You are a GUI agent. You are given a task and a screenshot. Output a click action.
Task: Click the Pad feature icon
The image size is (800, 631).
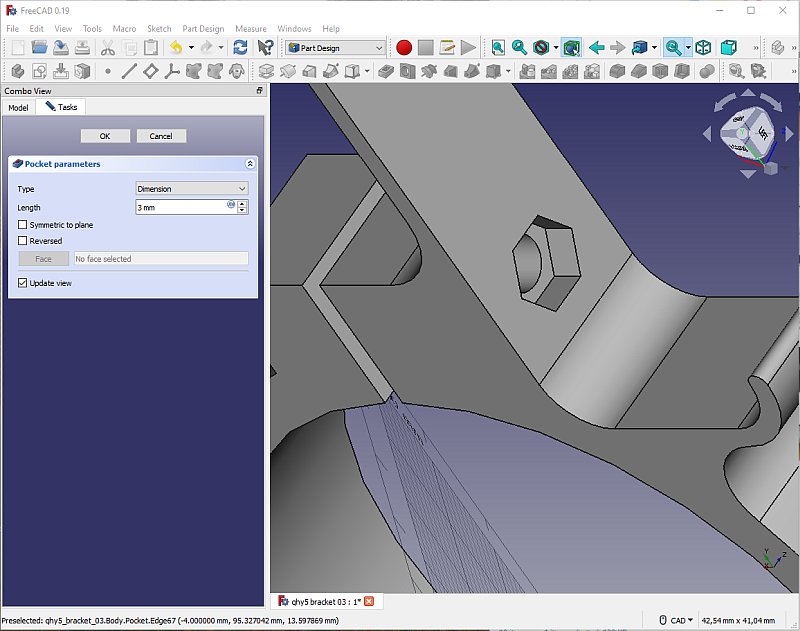pos(266,71)
